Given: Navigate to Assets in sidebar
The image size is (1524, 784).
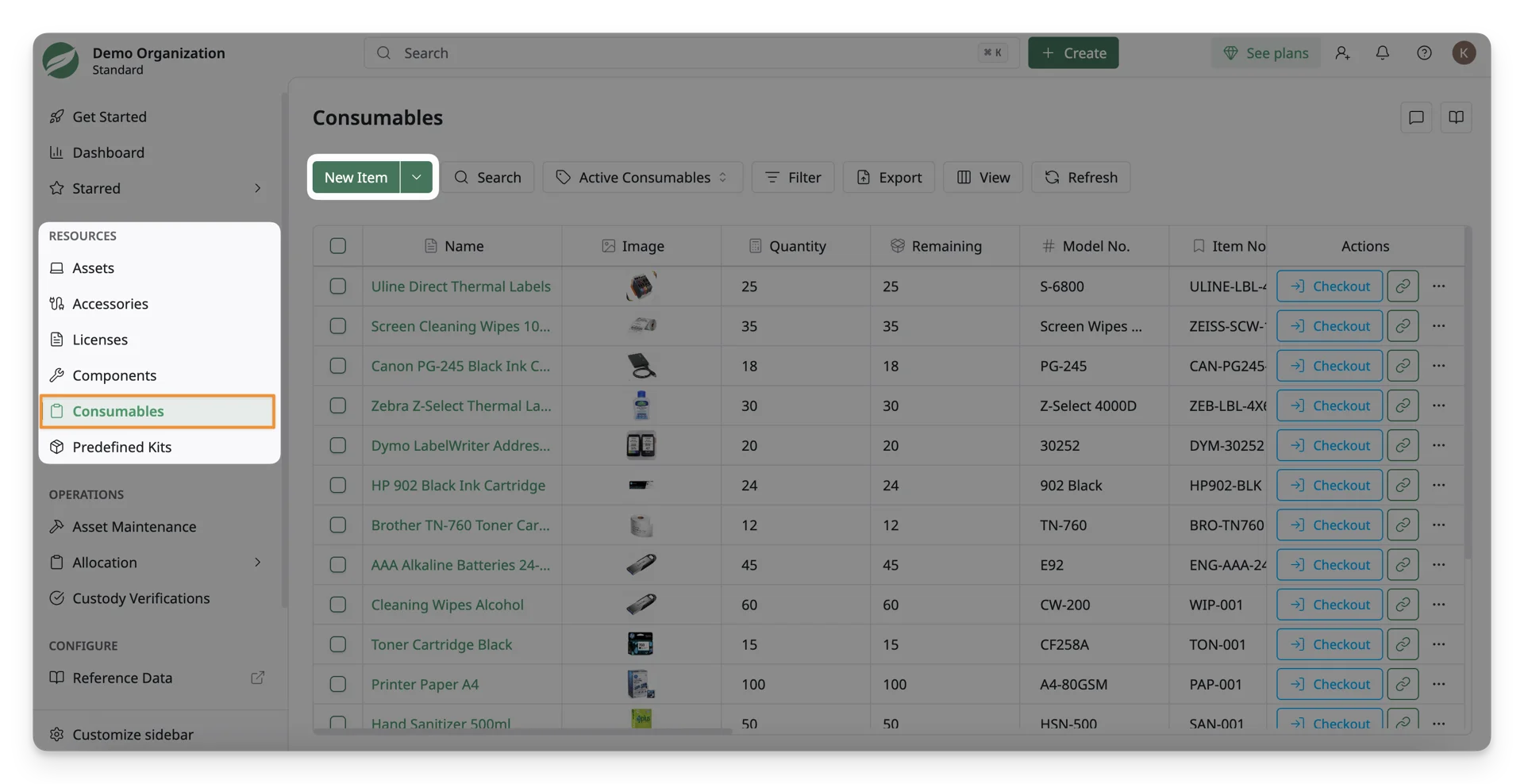Looking at the screenshot, I should coord(156,268).
